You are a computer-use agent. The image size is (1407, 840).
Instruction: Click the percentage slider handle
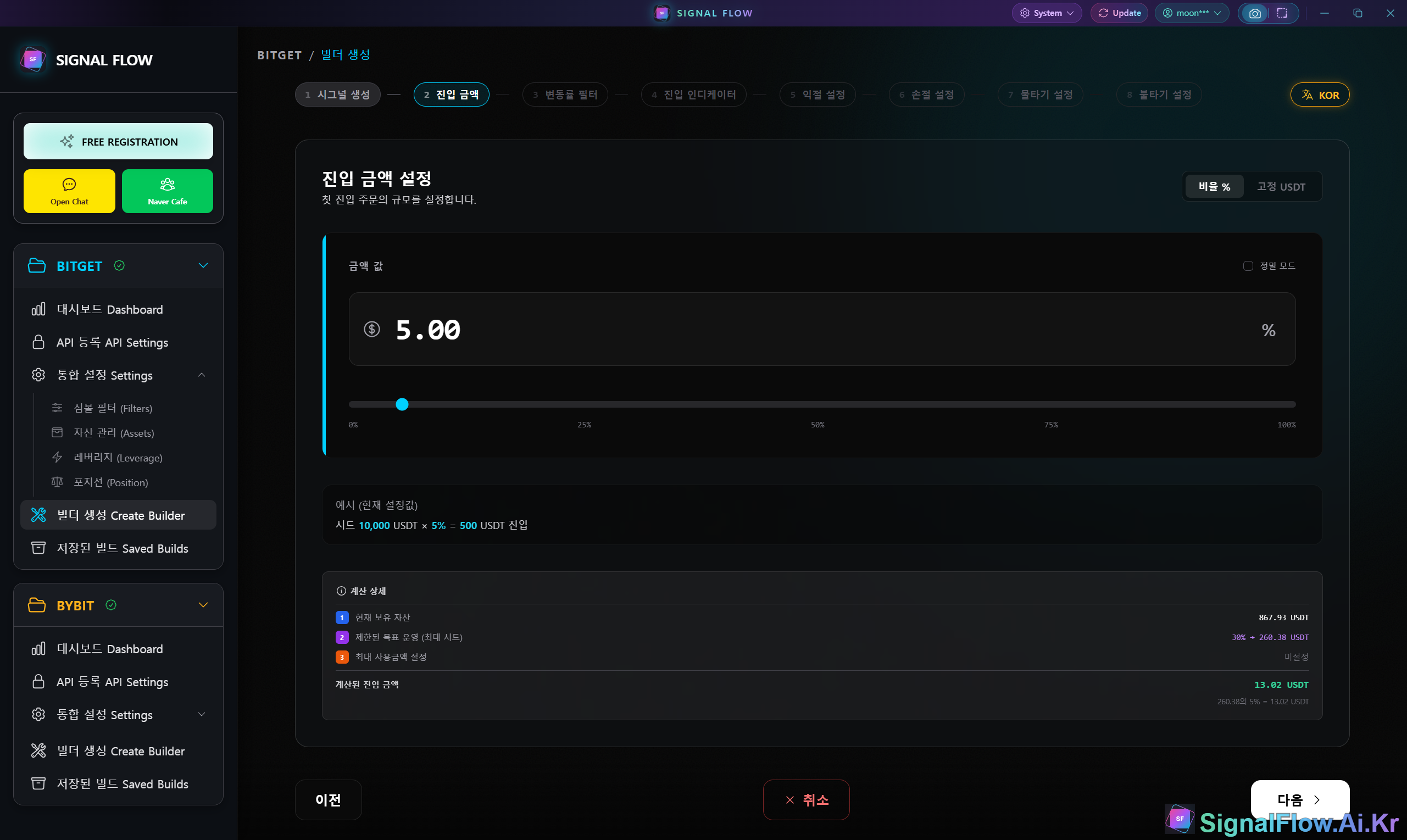(402, 404)
